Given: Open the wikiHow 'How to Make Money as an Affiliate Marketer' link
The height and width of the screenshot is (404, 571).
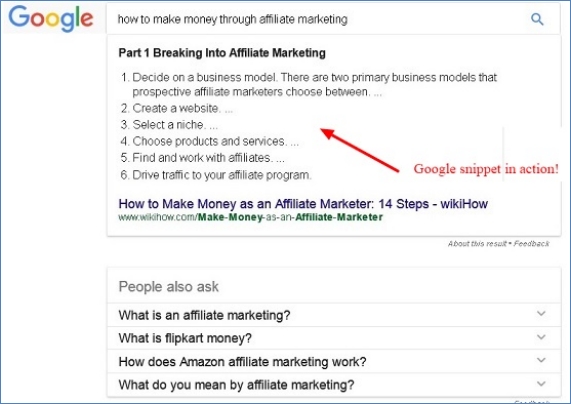Looking at the screenshot, I should pyautogui.click(x=303, y=204).
